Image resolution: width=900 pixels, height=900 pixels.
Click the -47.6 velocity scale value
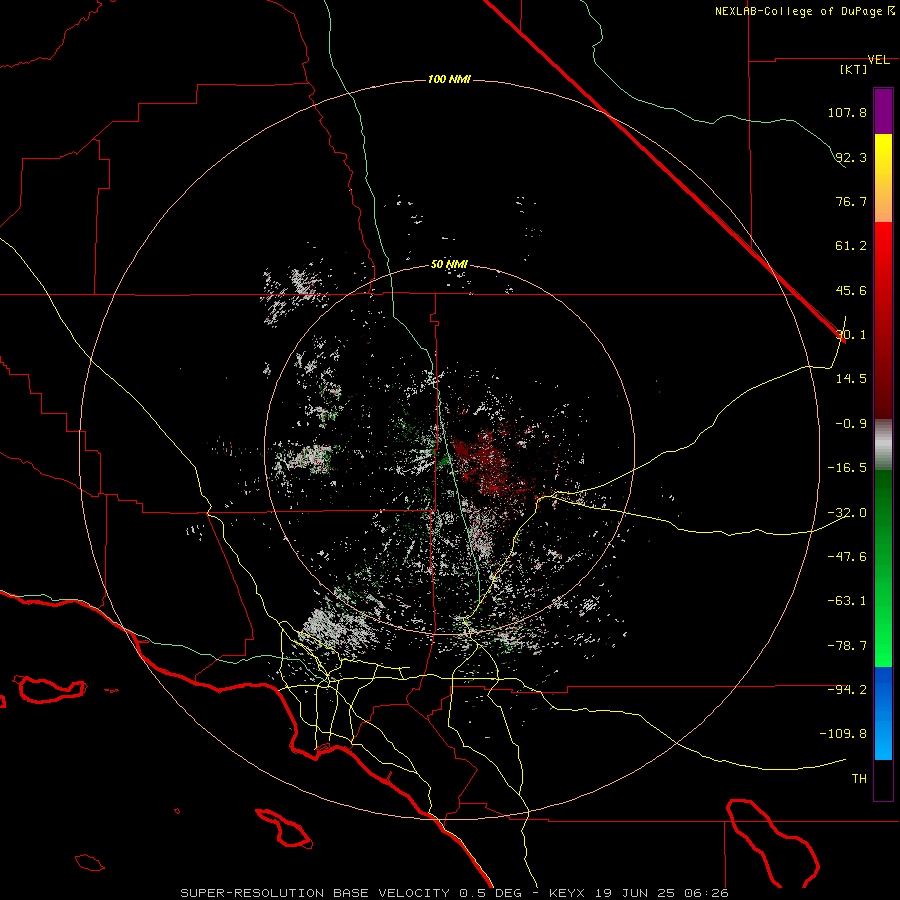tap(847, 557)
